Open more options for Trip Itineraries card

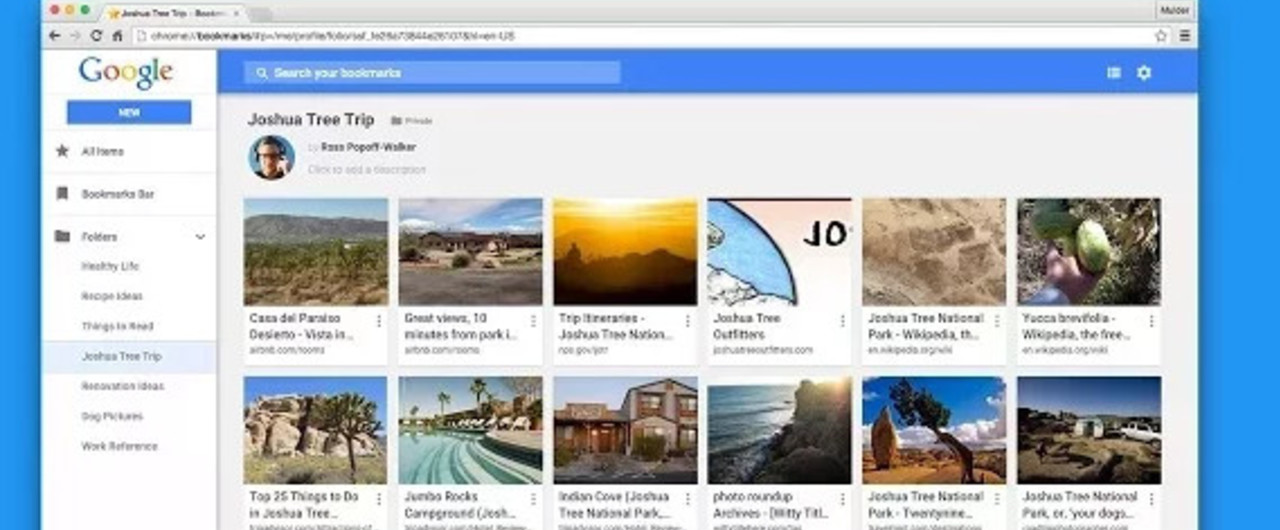pyautogui.click(x=687, y=321)
